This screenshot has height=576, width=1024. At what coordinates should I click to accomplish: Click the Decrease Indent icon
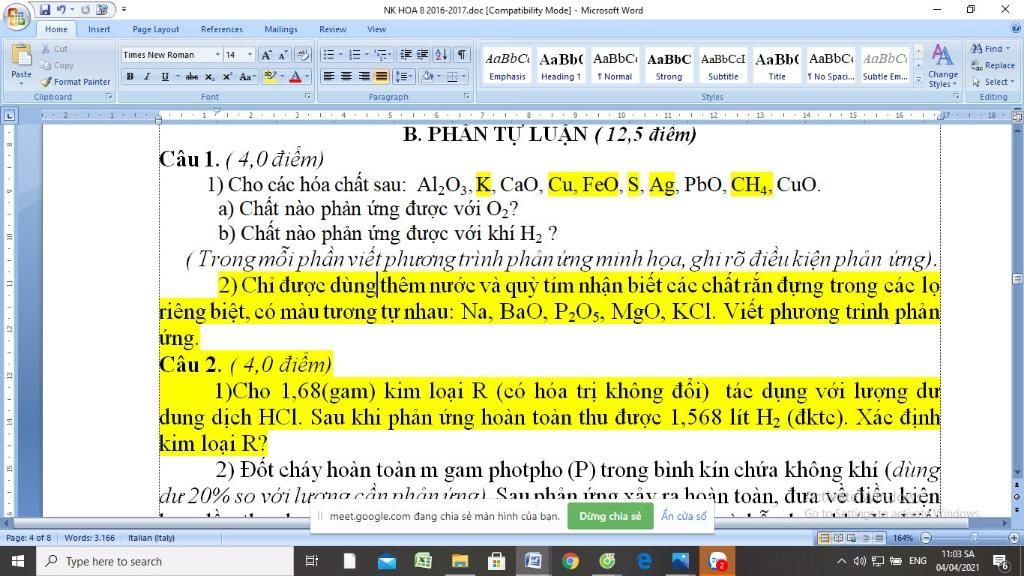click(406, 55)
